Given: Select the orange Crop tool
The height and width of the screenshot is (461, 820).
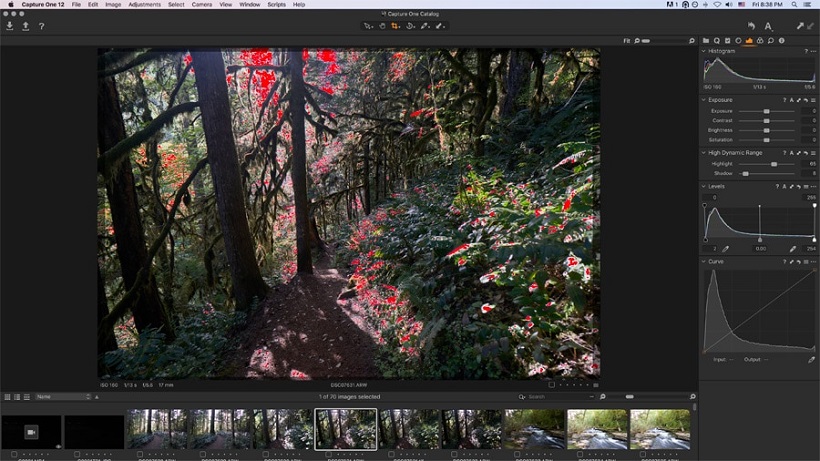Looking at the screenshot, I should (x=395, y=26).
